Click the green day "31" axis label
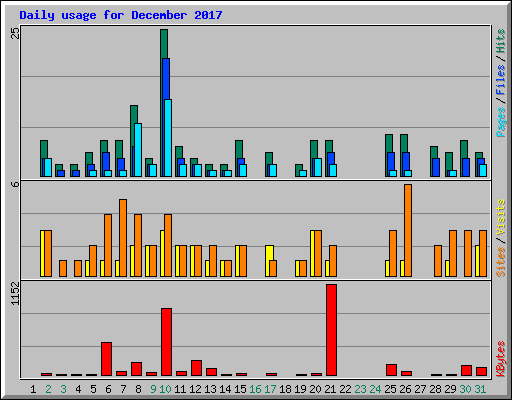Screen dimensions: 512x400 [x=480, y=389]
